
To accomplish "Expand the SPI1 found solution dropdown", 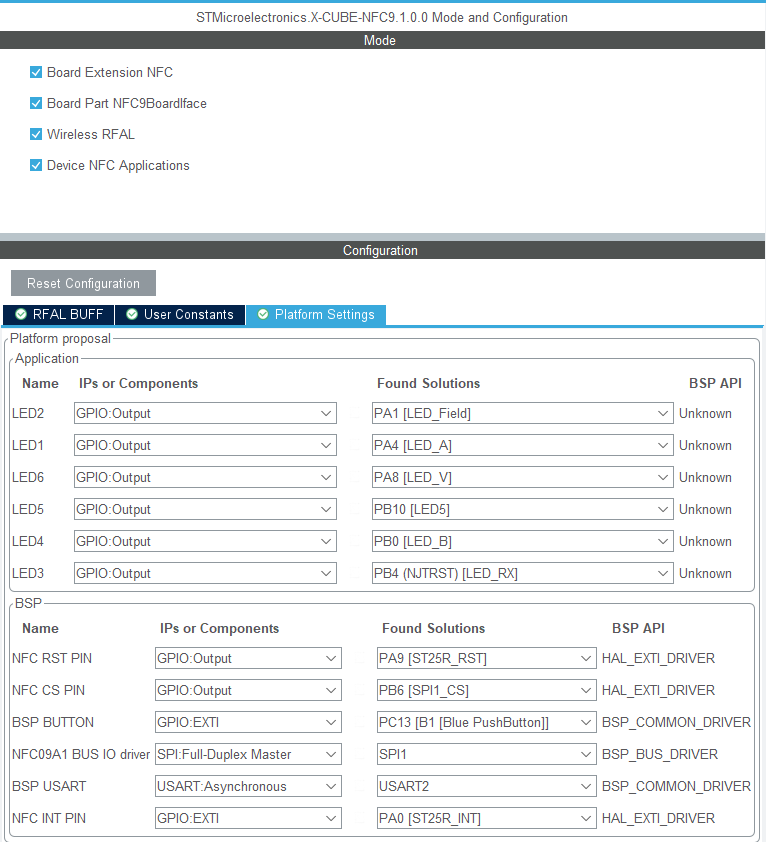I will click(487, 754).
